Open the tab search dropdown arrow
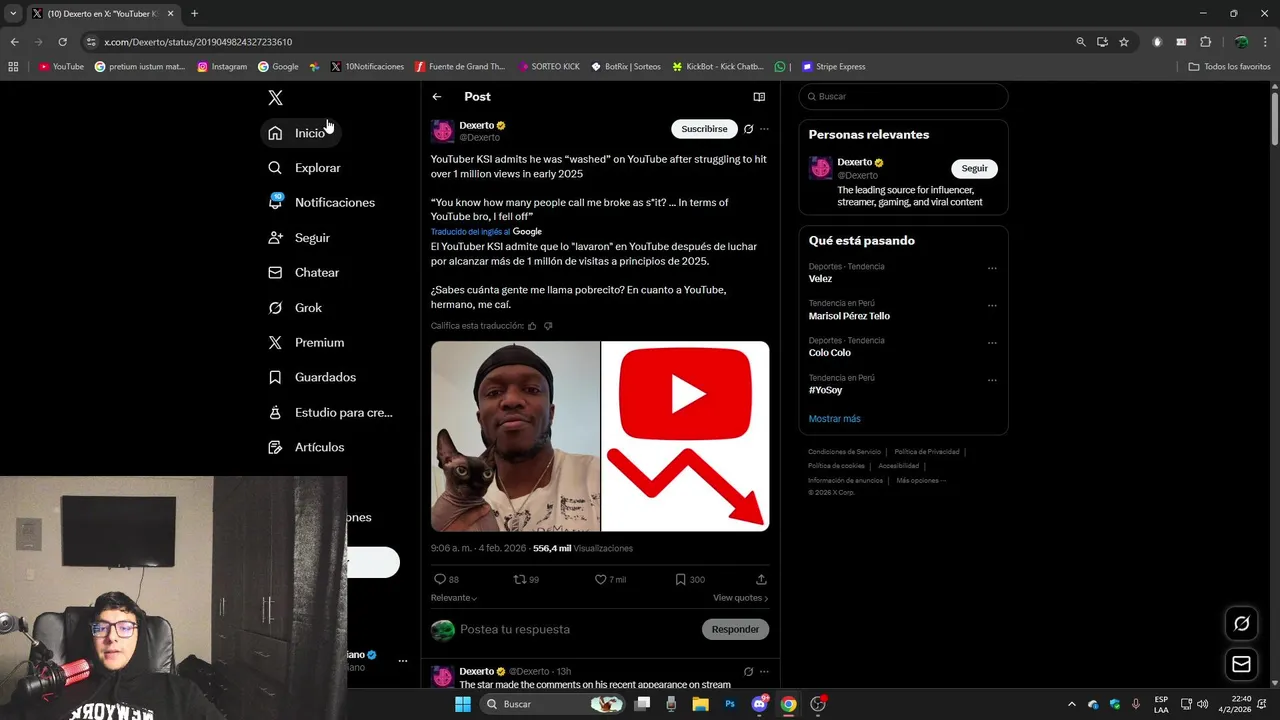Image resolution: width=1280 pixels, height=720 pixels. pos(13,14)
